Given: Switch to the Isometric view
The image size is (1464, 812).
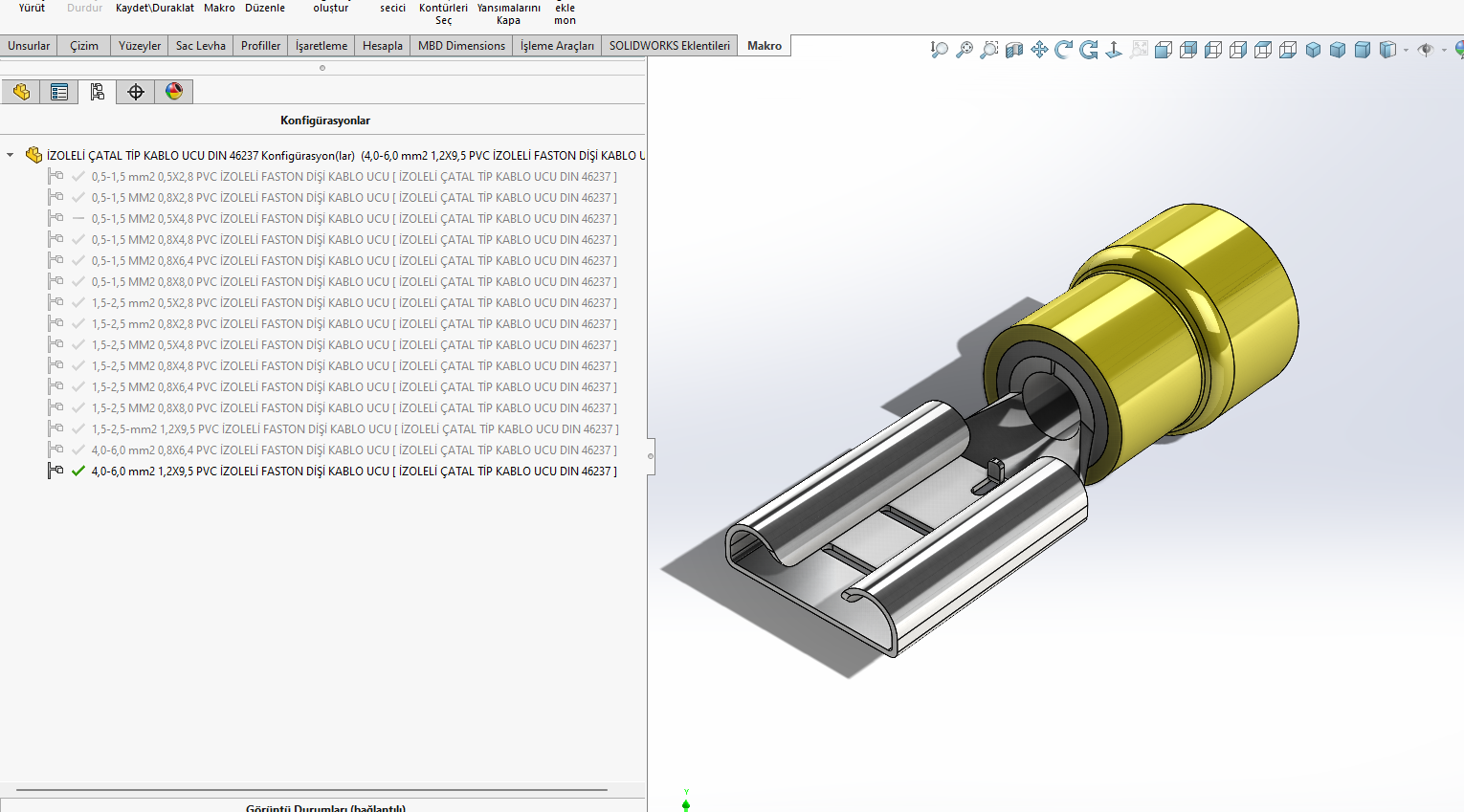Looking at the screenshot, I should 1313,50.
